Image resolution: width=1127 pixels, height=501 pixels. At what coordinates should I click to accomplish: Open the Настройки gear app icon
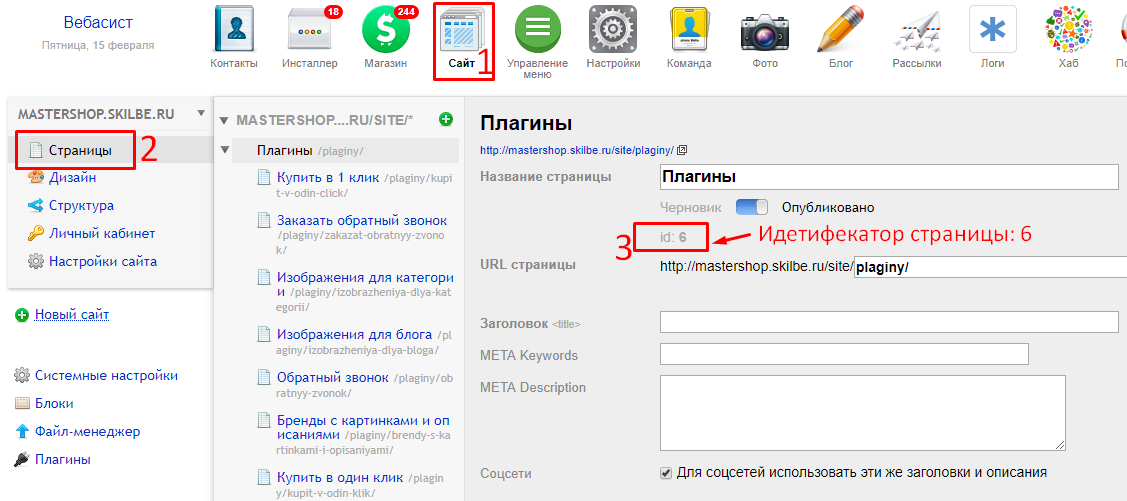tap(613, 29)
